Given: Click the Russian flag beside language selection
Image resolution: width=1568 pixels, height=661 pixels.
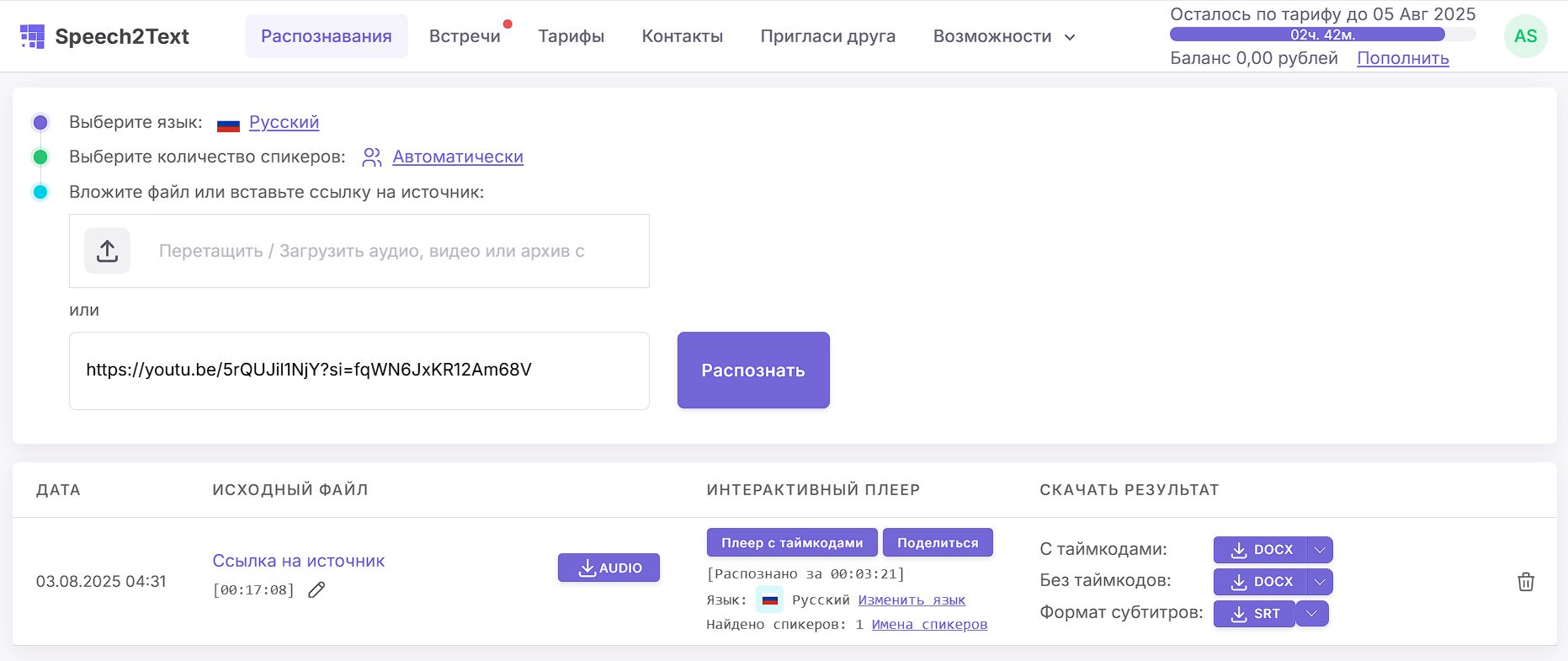Looking at the screenshot, I should pyautogui.click(x=228, y=124).
